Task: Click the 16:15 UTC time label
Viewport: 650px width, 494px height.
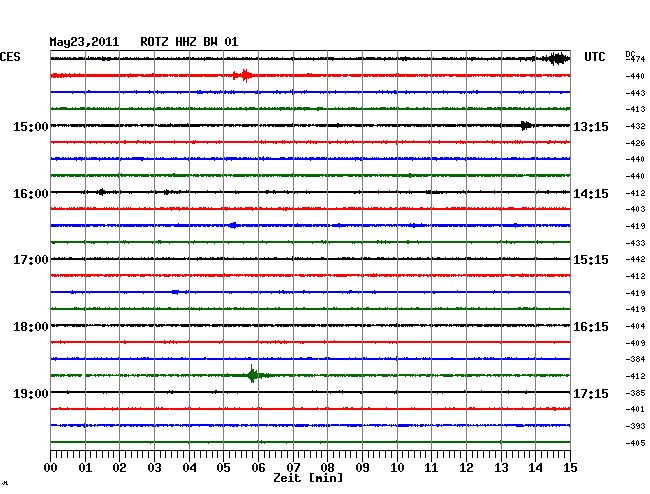Action: (591, 327)
